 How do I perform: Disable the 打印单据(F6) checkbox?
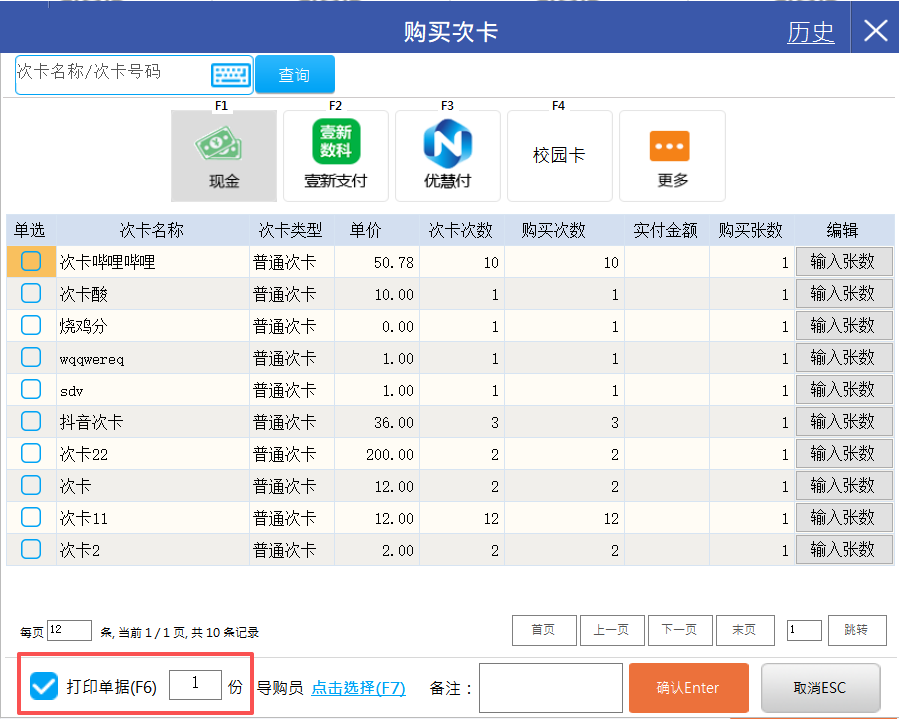(44, 686)
